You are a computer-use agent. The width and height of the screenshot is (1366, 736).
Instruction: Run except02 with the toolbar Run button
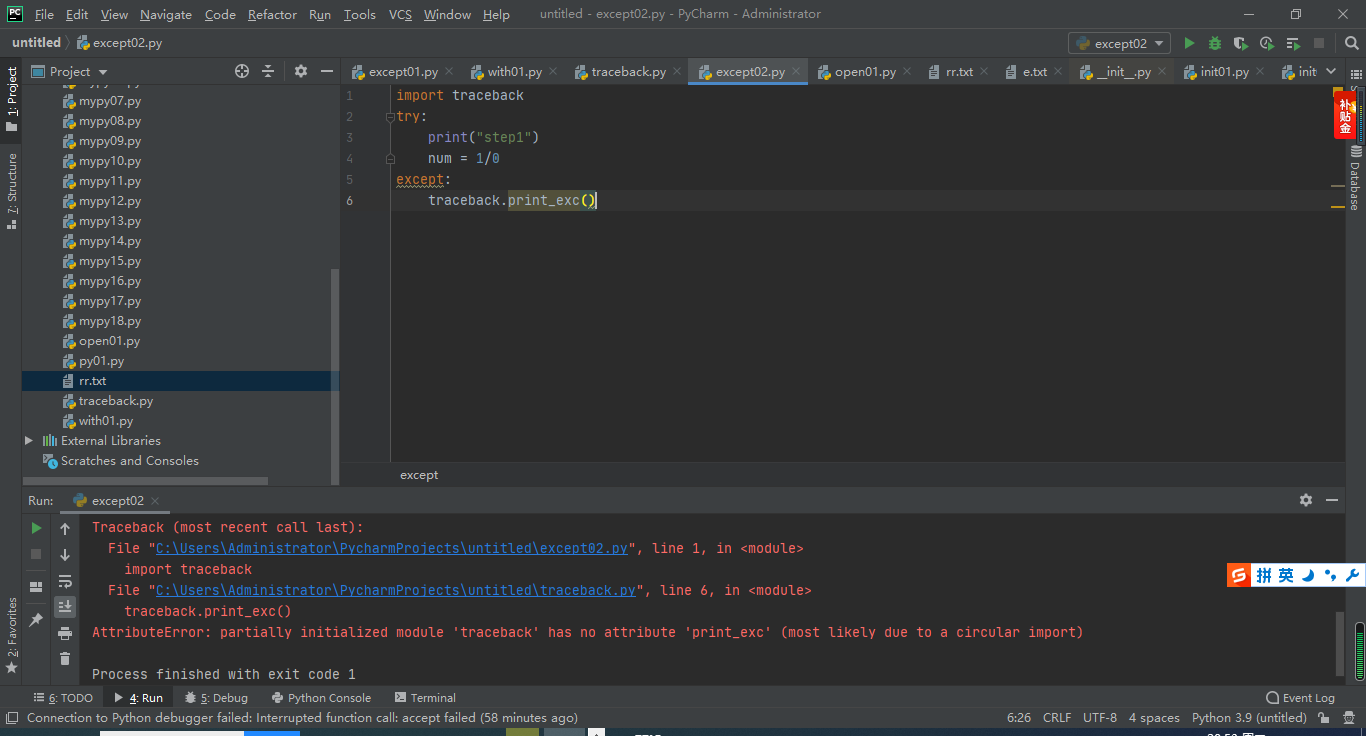coord(1189,43)
